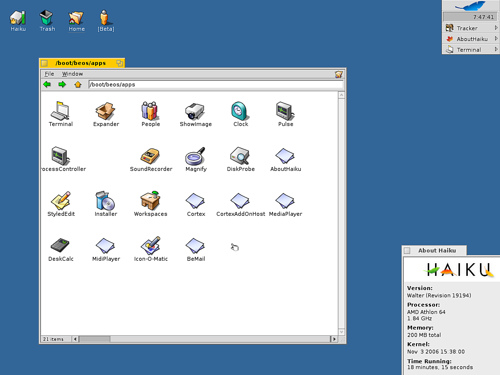The height and width of the screenshot is (375, 500).
Task: Click the SoundRecorder icon
Action: (150, 156)
